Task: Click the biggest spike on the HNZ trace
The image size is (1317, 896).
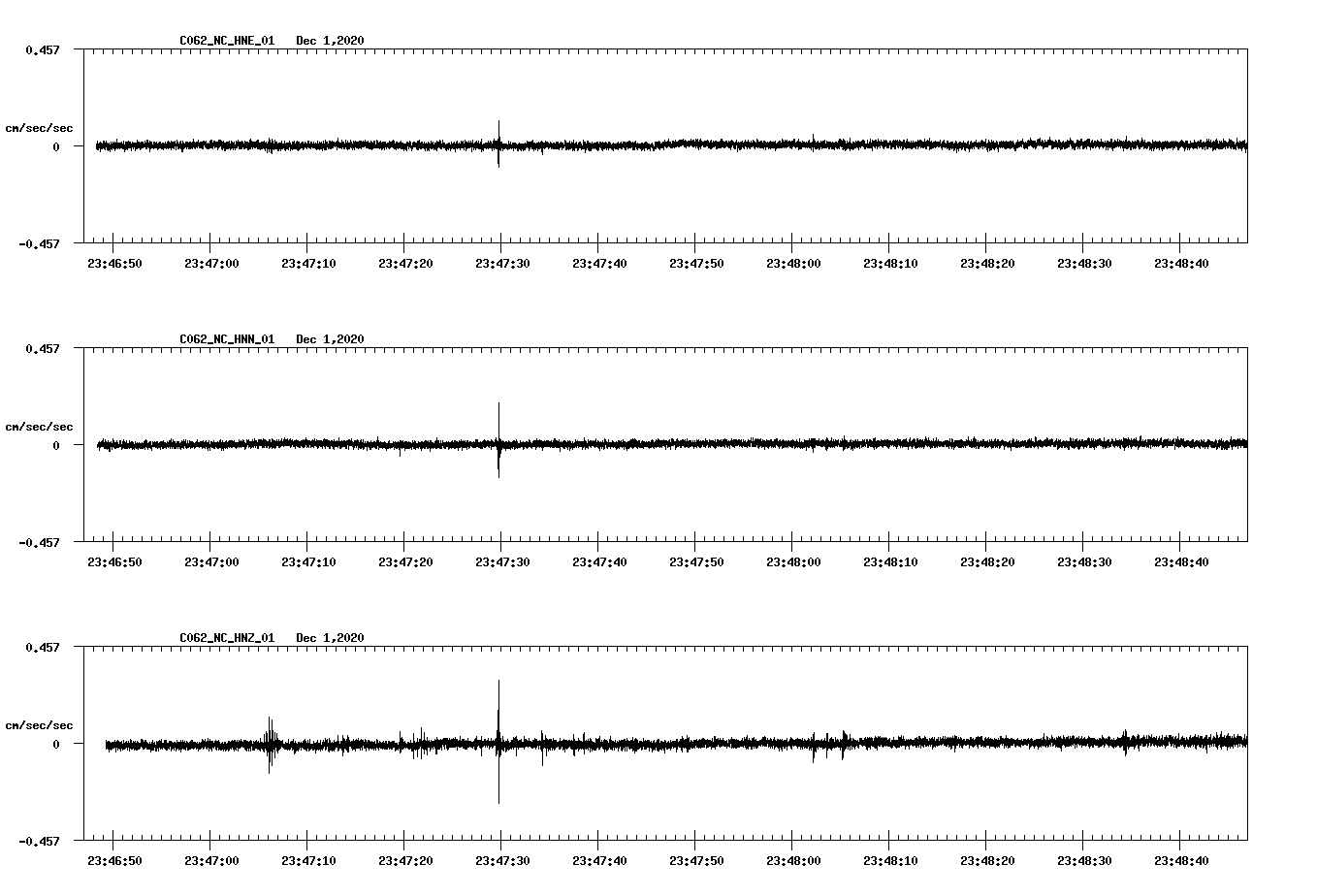Action: point(498,742)
